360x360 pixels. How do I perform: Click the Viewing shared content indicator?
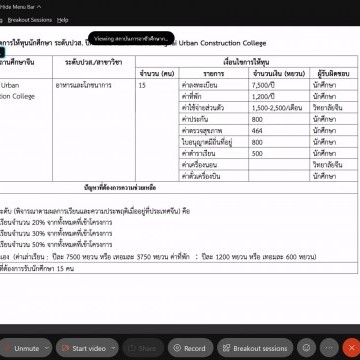[131, 39]
